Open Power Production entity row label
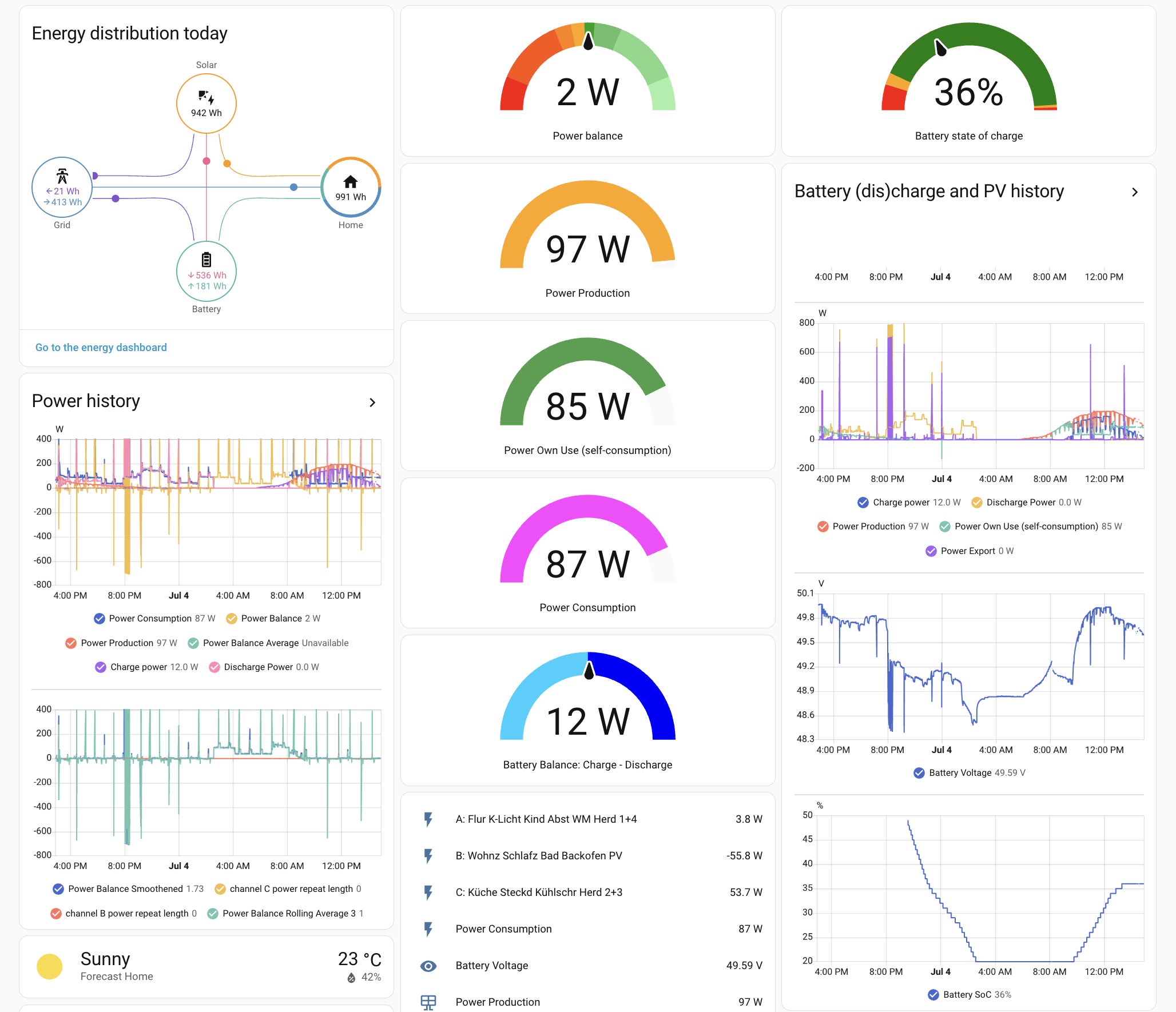Screen dimensions: 1176x1012 tap(498, 1002)
